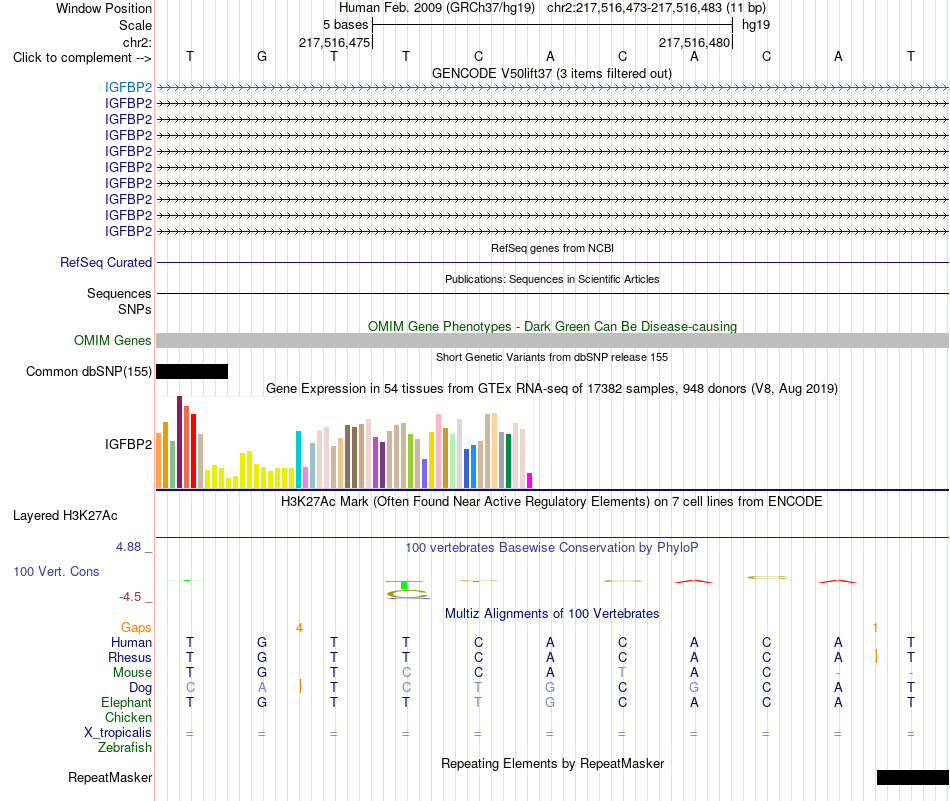
Task: Click the 'Common dbSNP(155)' track label
Action: coord(88,371)
